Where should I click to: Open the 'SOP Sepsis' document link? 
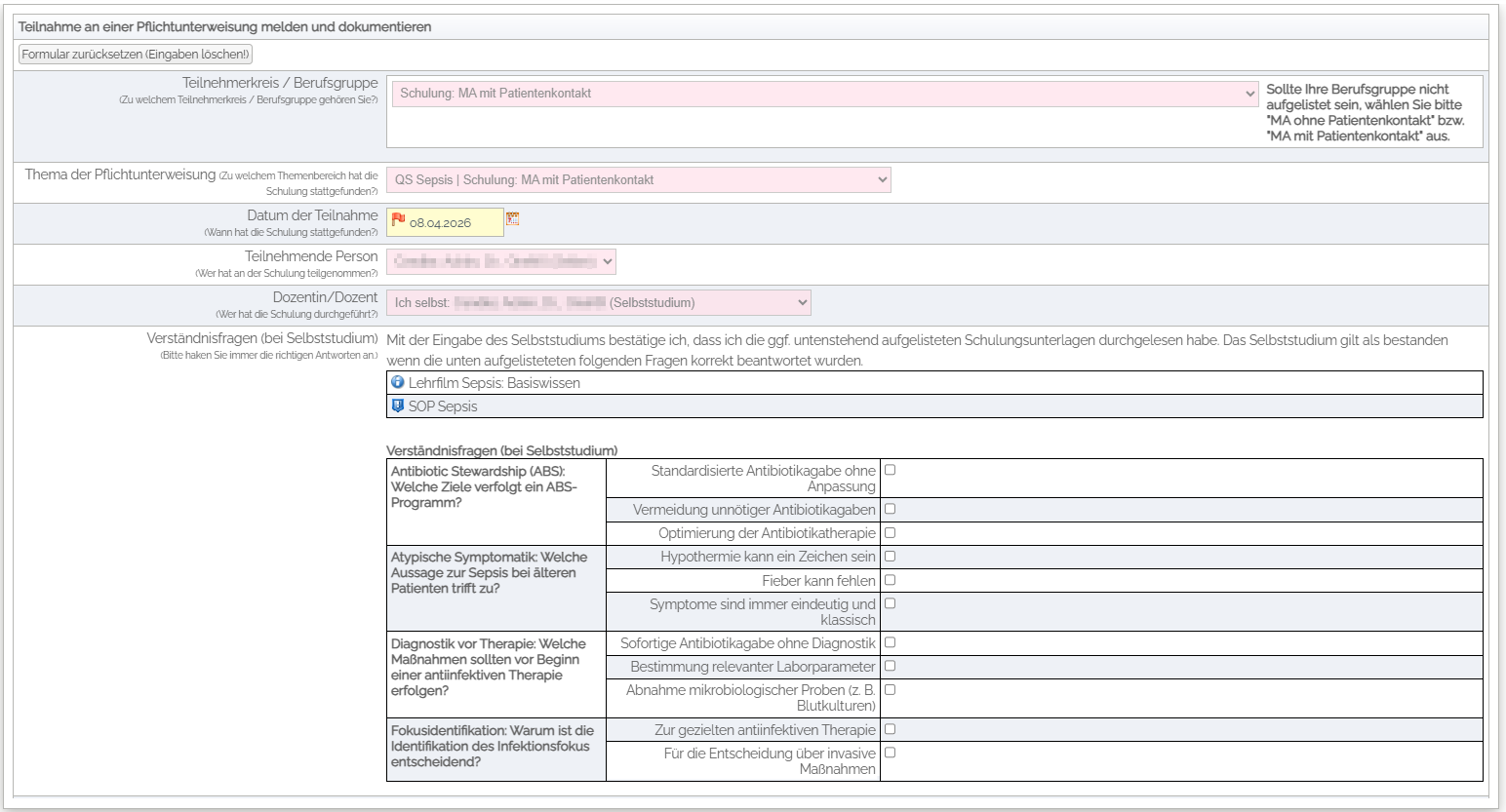[443, 406]
